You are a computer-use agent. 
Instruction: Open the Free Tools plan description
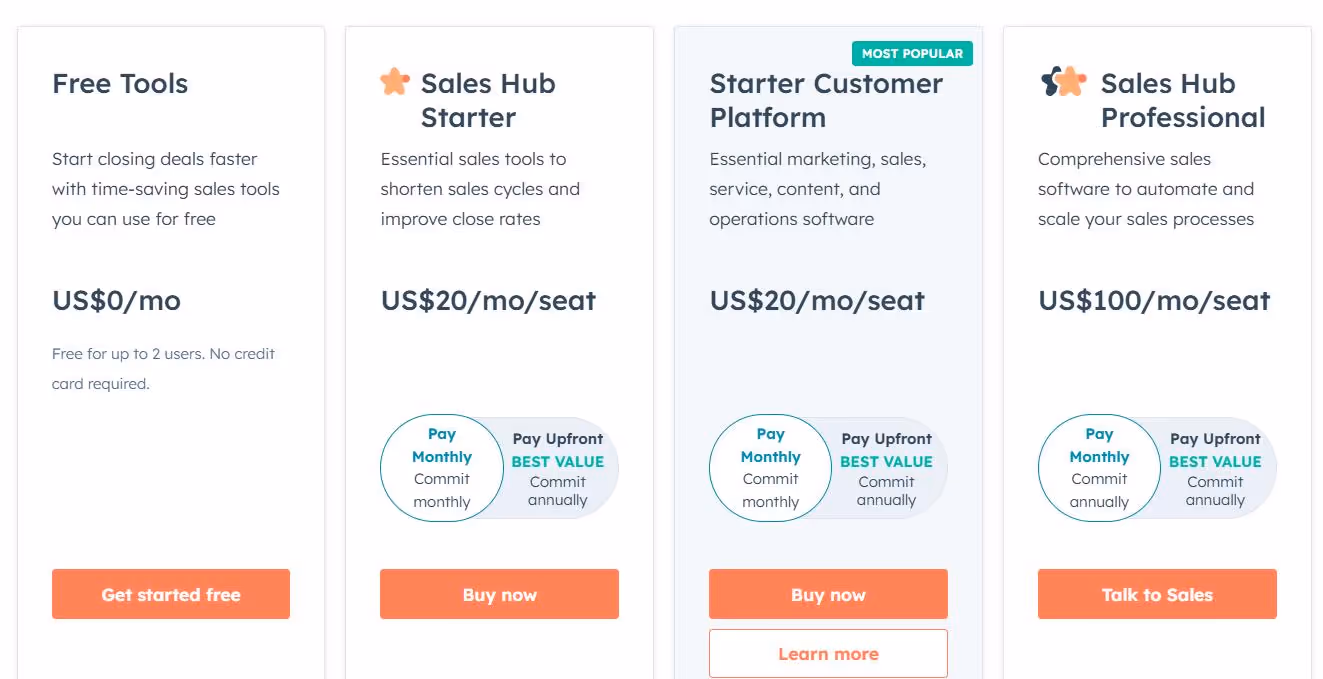[166, 189]
